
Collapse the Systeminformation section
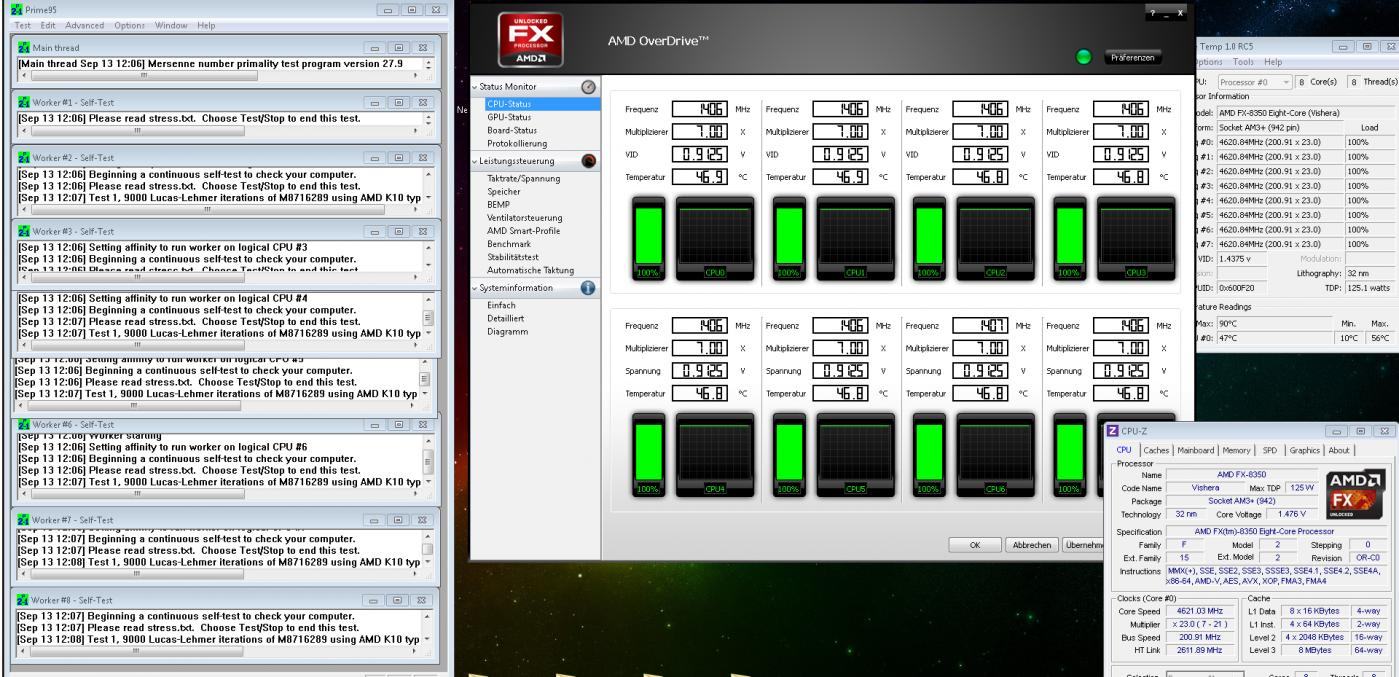473,288
